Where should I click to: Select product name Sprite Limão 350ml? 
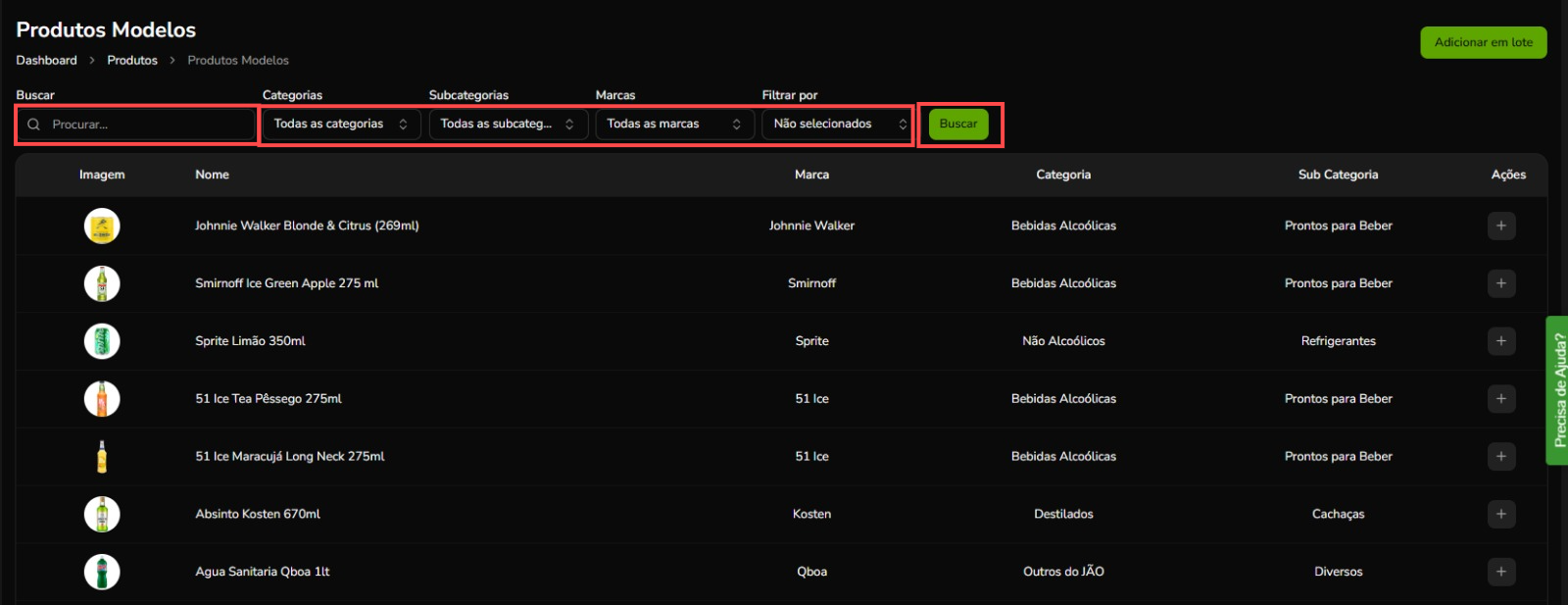pos(250,341)
